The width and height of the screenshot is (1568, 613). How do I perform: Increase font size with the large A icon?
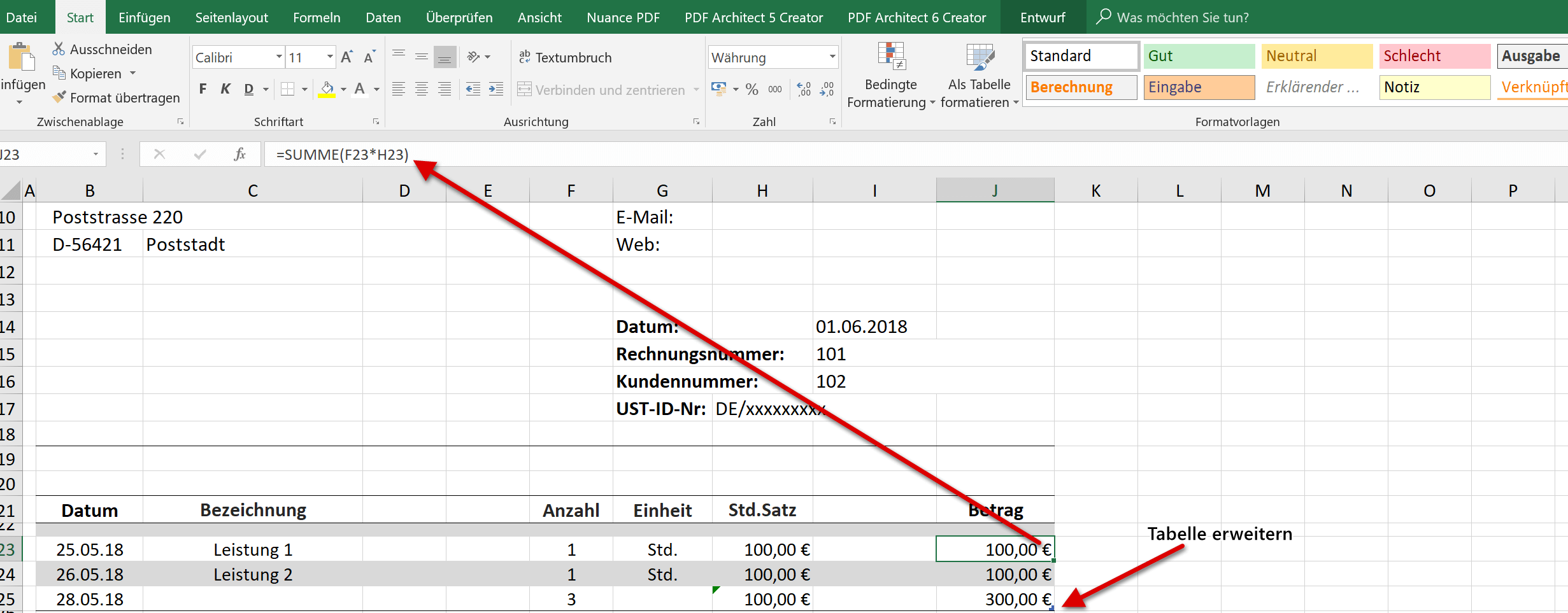346,57
